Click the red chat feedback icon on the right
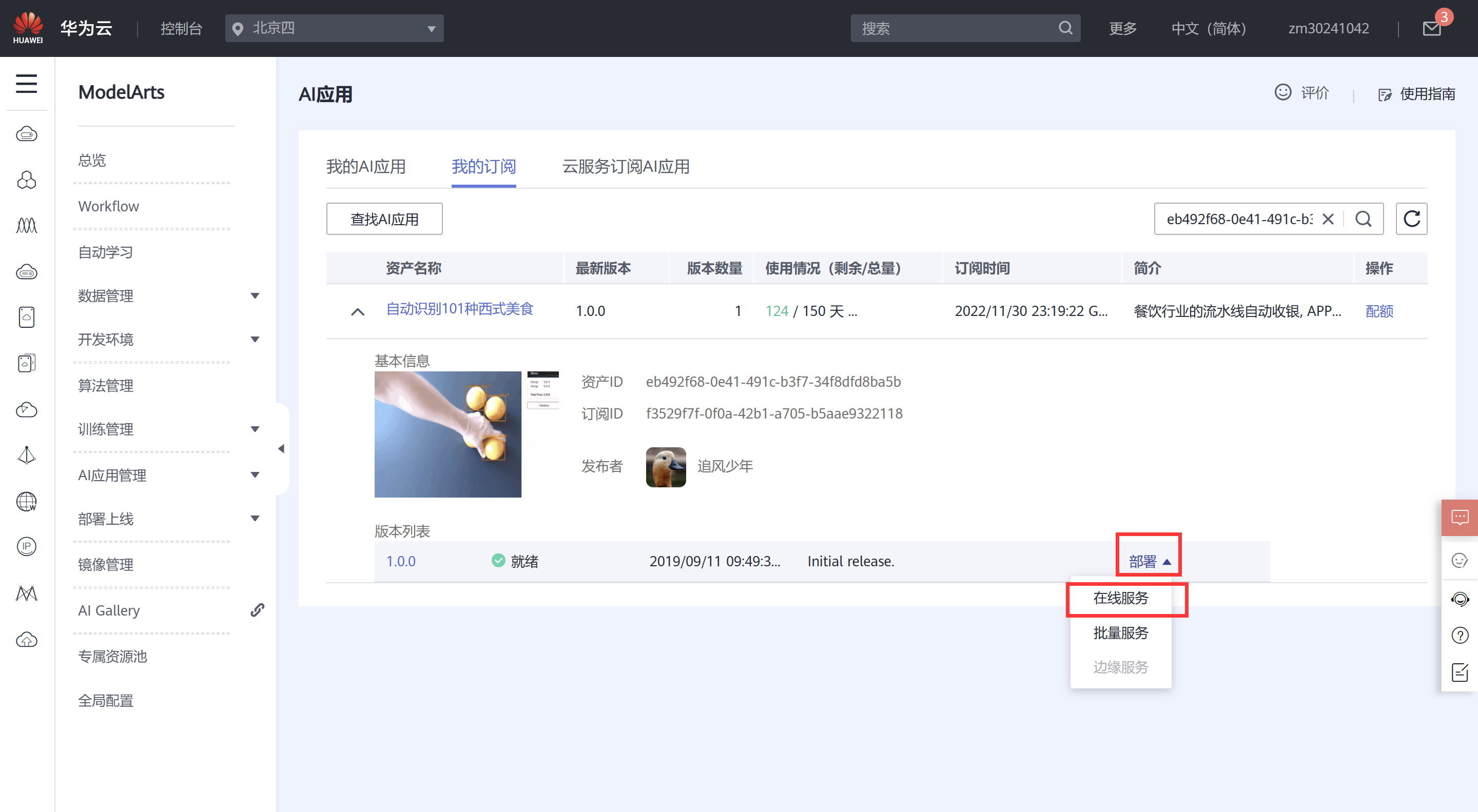Viewport: 1478px width, 812px height. pyautogui.click(x=1460, y=517)
